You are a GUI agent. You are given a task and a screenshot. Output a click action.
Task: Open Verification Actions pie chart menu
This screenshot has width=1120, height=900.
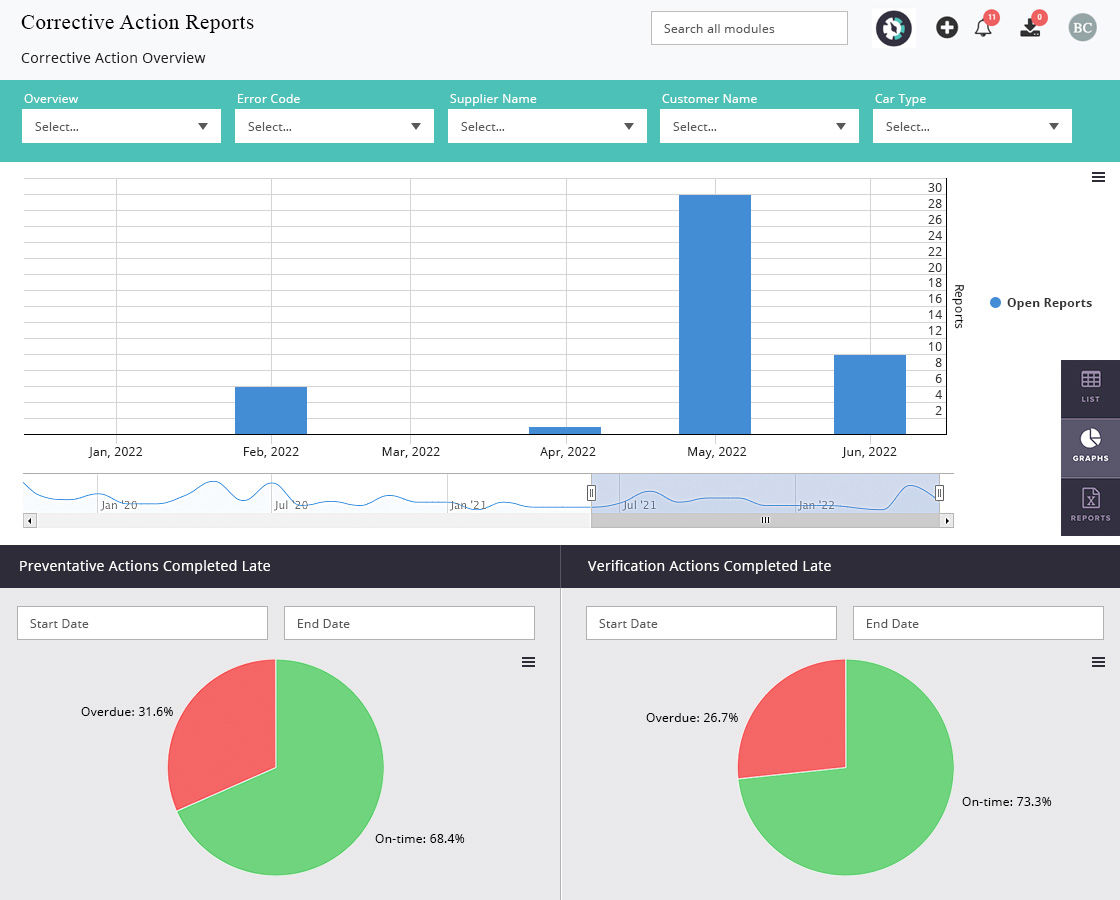coord(1098,662)
